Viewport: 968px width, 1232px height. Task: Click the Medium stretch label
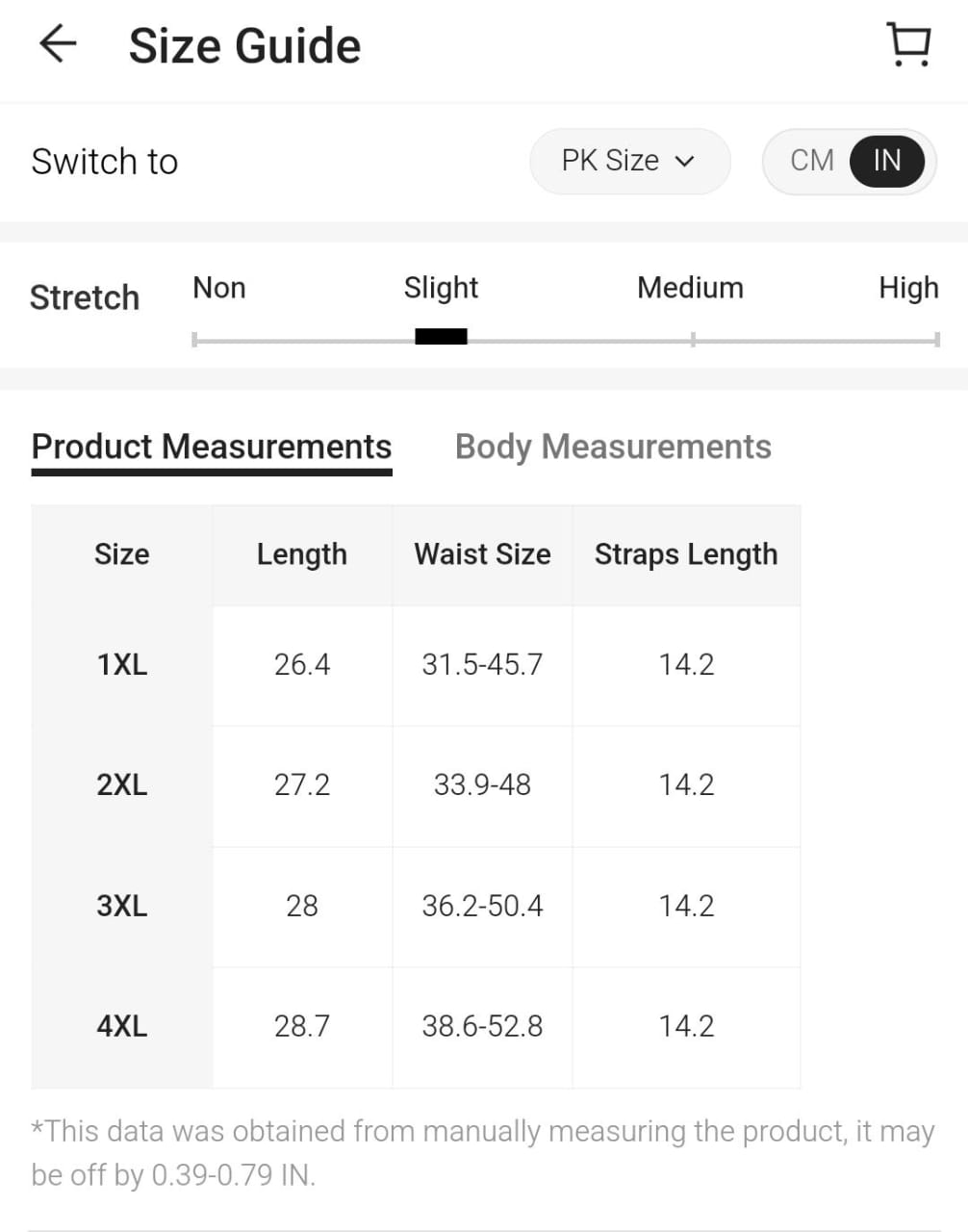[690, 288]
